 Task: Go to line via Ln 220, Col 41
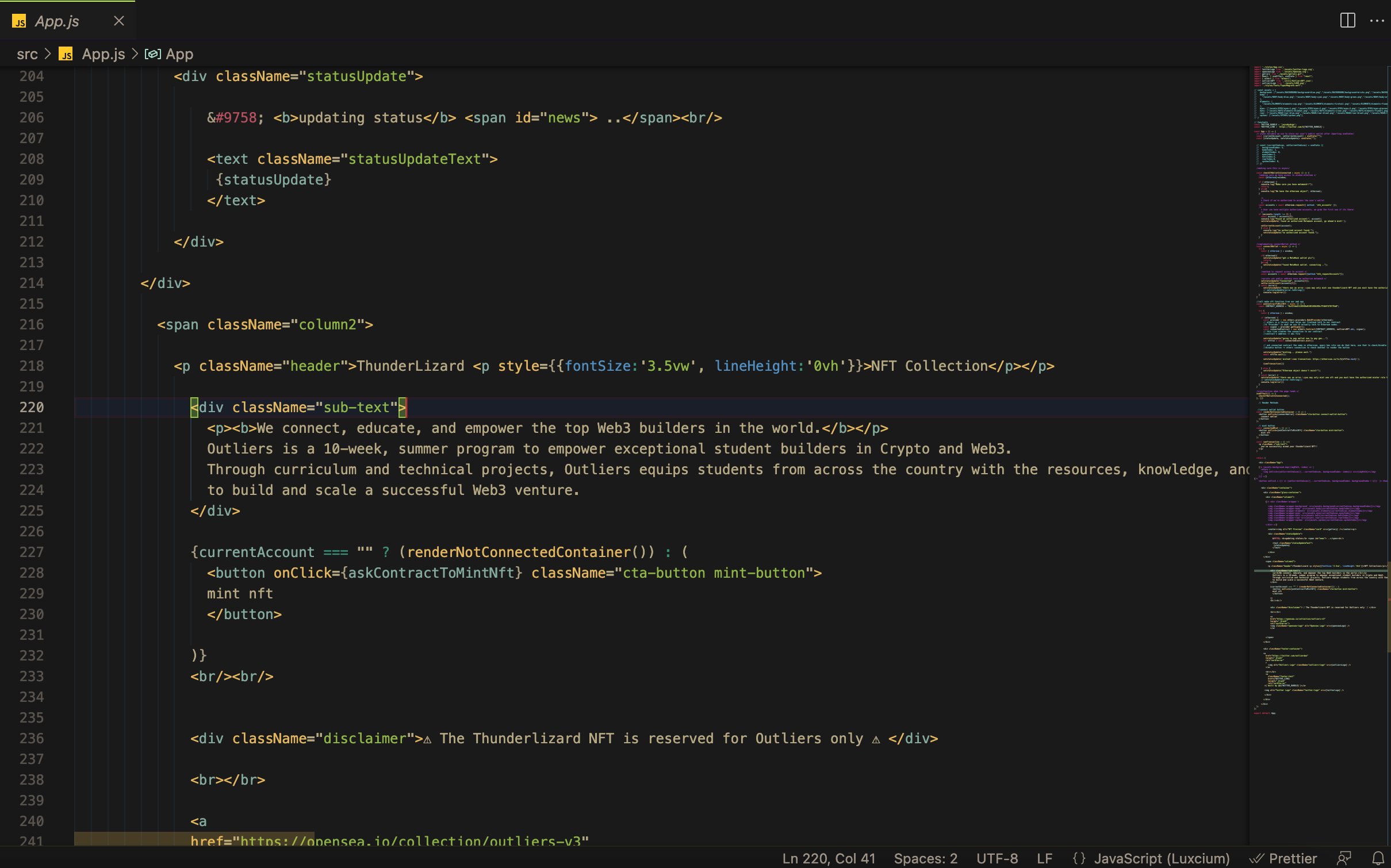tap(829, 858)
